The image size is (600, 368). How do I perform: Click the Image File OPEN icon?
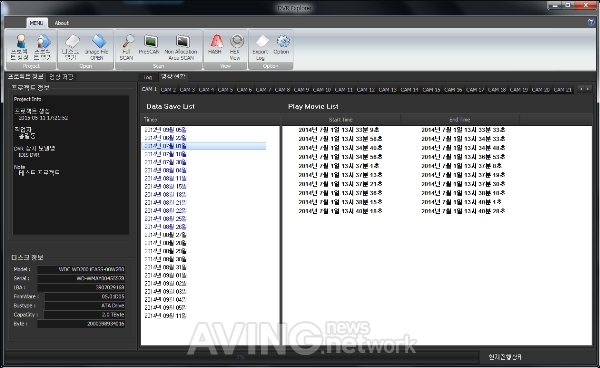click(97, 47)
